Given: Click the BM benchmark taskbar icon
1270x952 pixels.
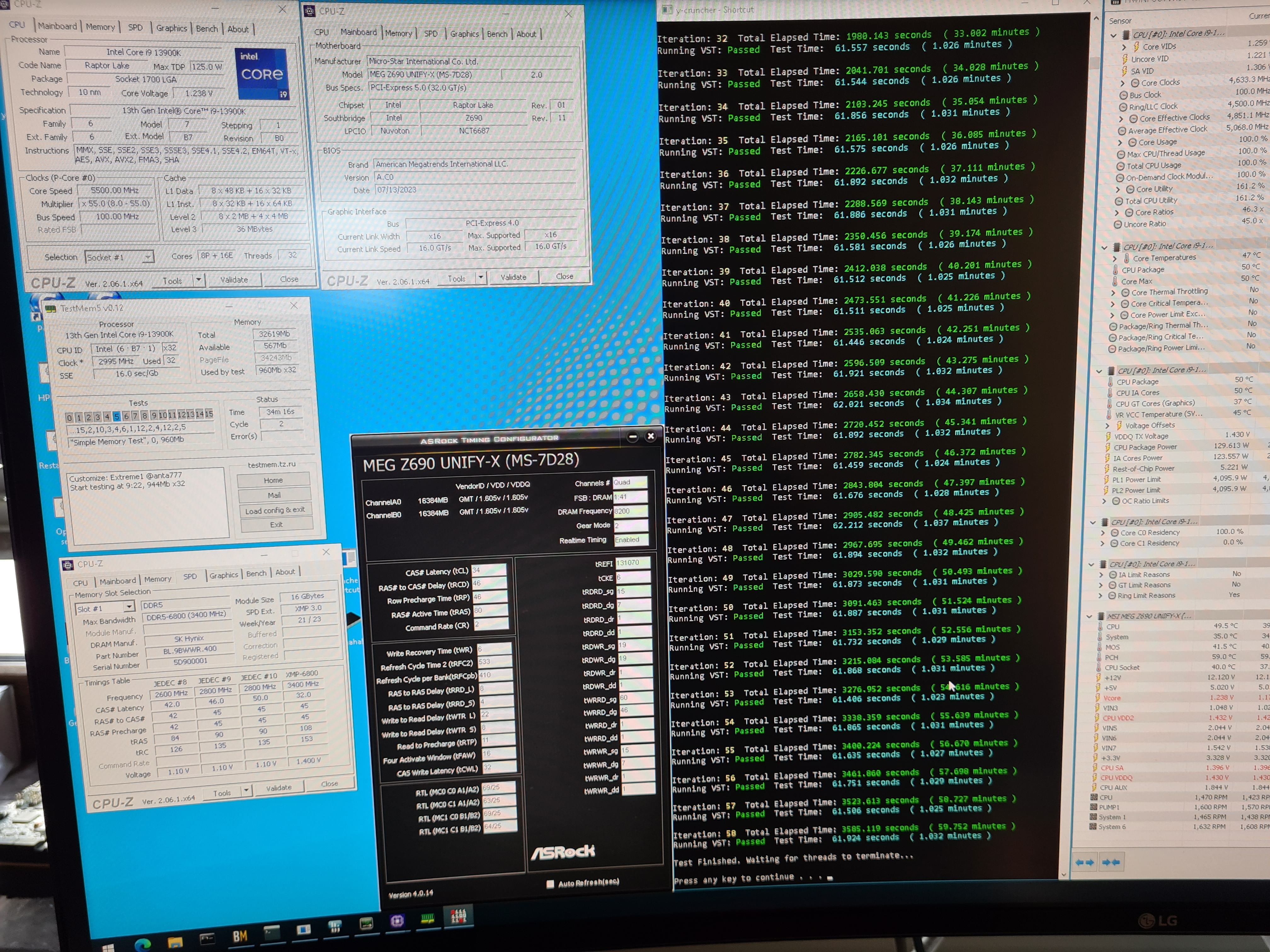Looking at the screenshot, I should (x=239, y=937).
